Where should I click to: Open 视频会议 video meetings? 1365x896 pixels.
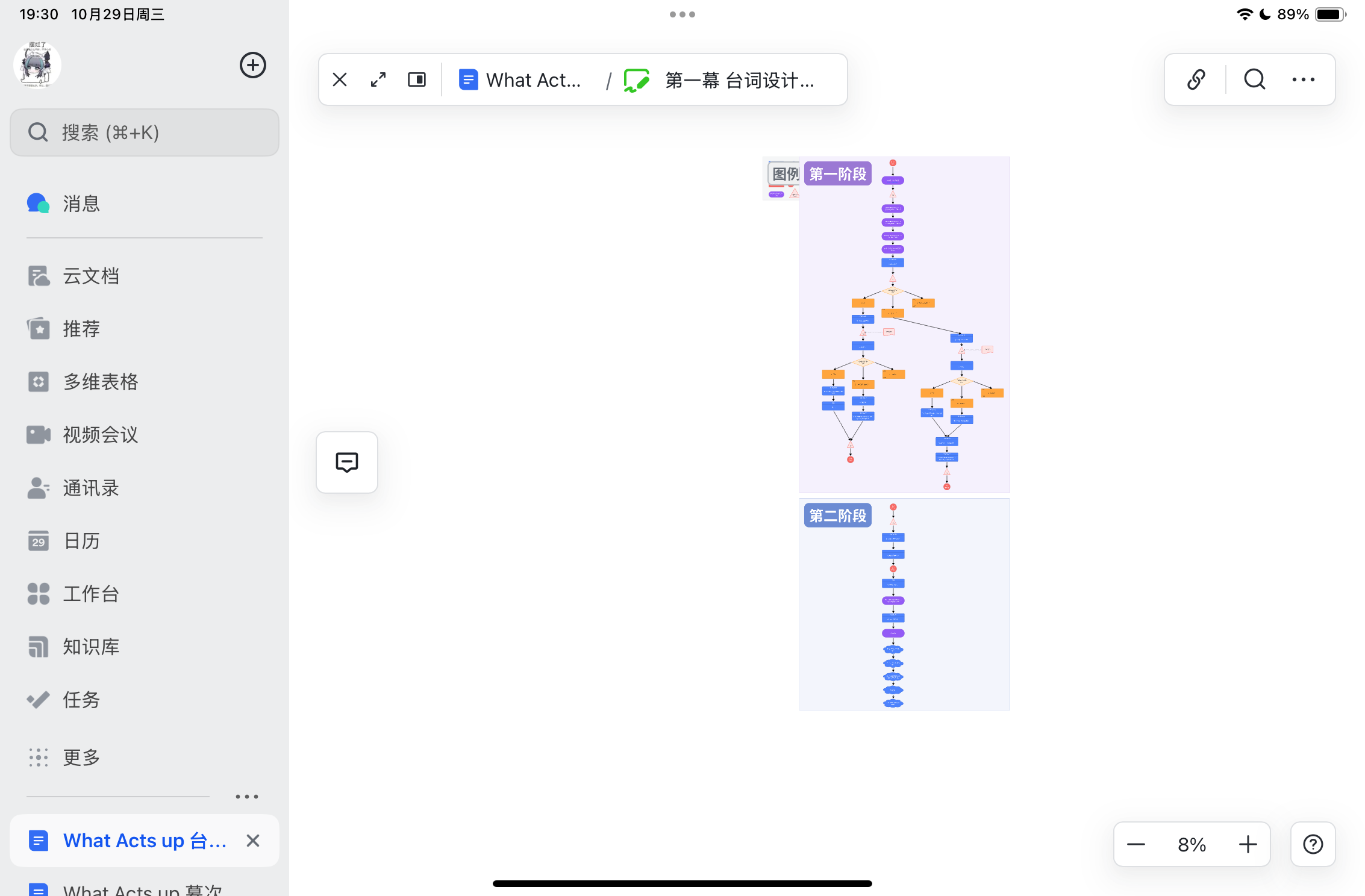click(x=101, y=435)
